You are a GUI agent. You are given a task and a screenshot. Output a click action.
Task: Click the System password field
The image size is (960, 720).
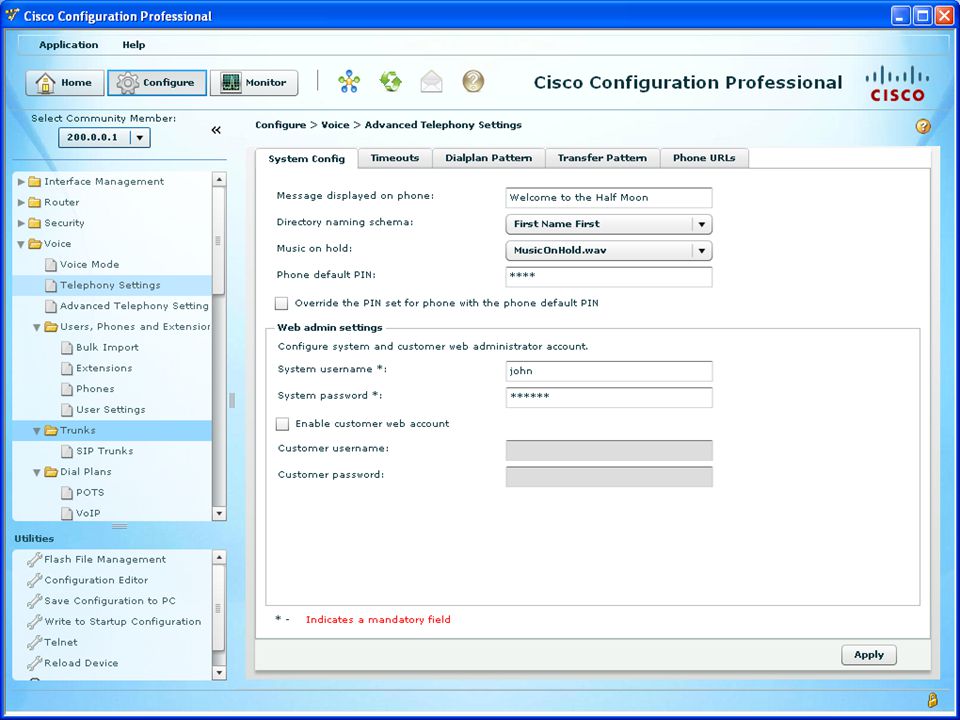[x=609, y=397]
